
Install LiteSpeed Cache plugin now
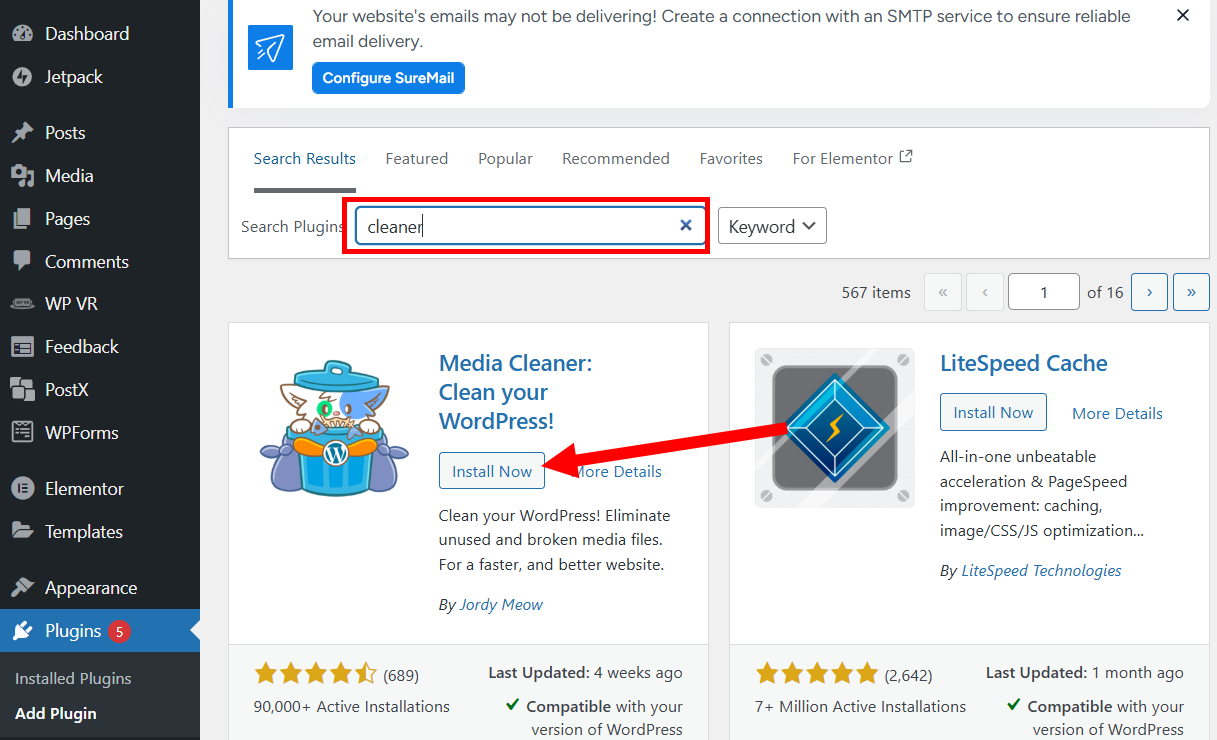coord(993,412)
